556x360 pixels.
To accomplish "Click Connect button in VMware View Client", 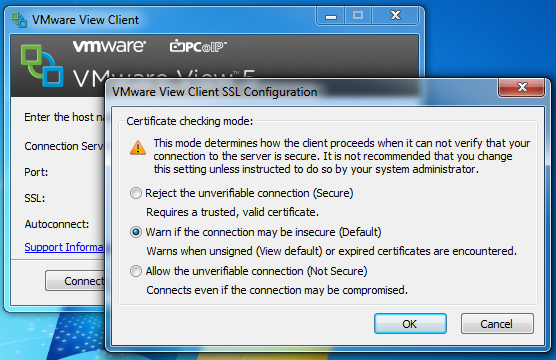I will coord(75,281).
